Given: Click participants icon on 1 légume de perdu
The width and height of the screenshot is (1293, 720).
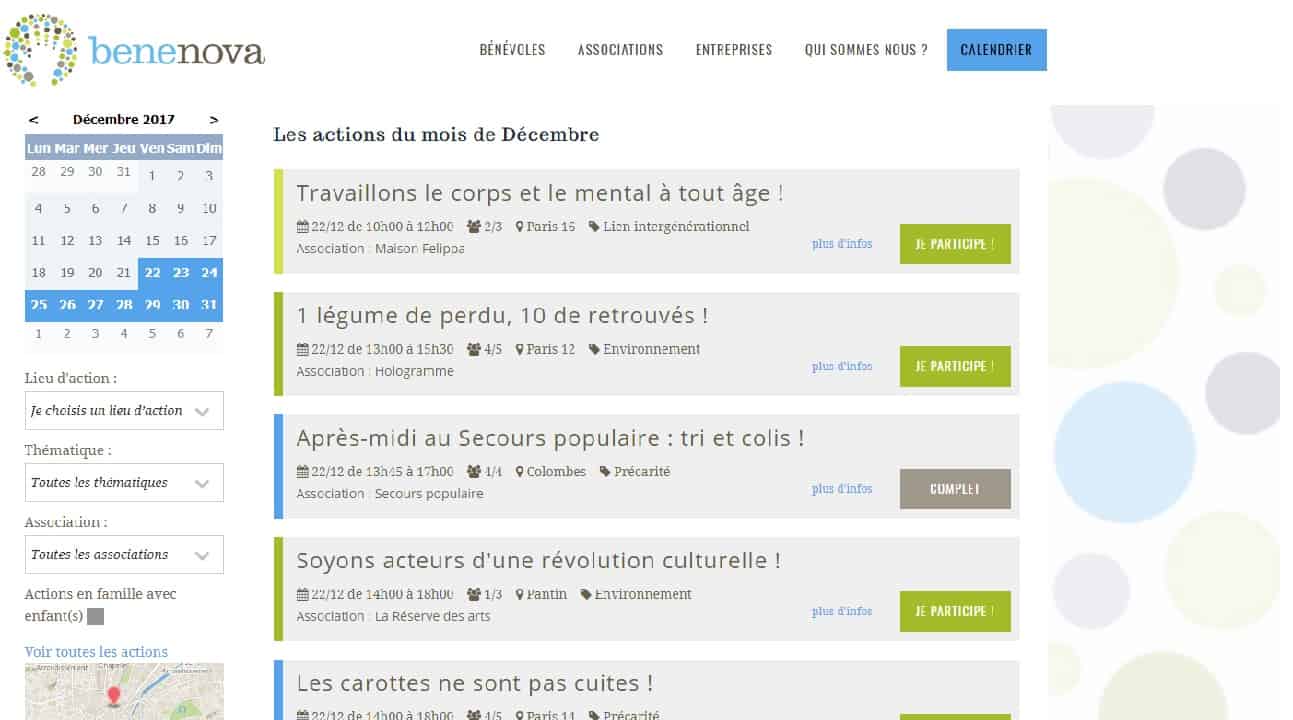Looking at the screenshot, I should (x=473, y=350).
